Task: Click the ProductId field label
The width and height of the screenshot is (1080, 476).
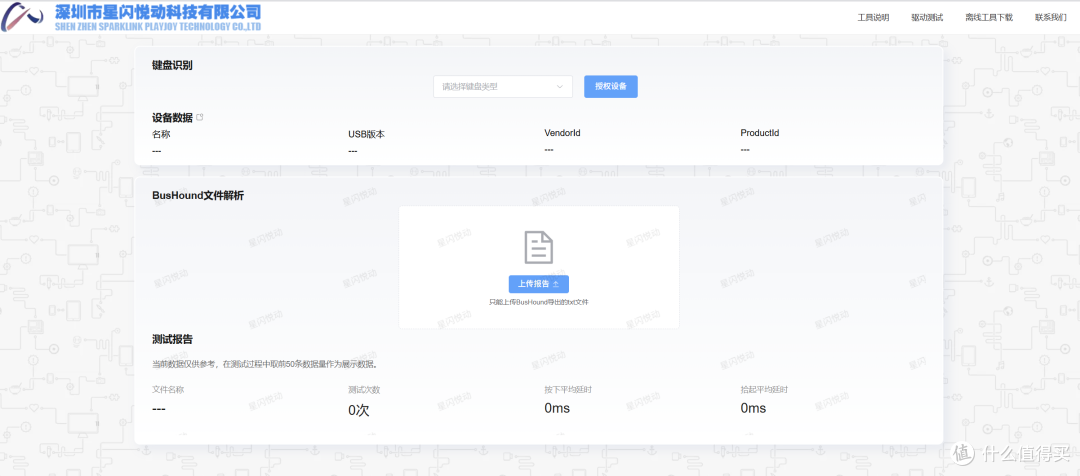Action: pos(760,132)
